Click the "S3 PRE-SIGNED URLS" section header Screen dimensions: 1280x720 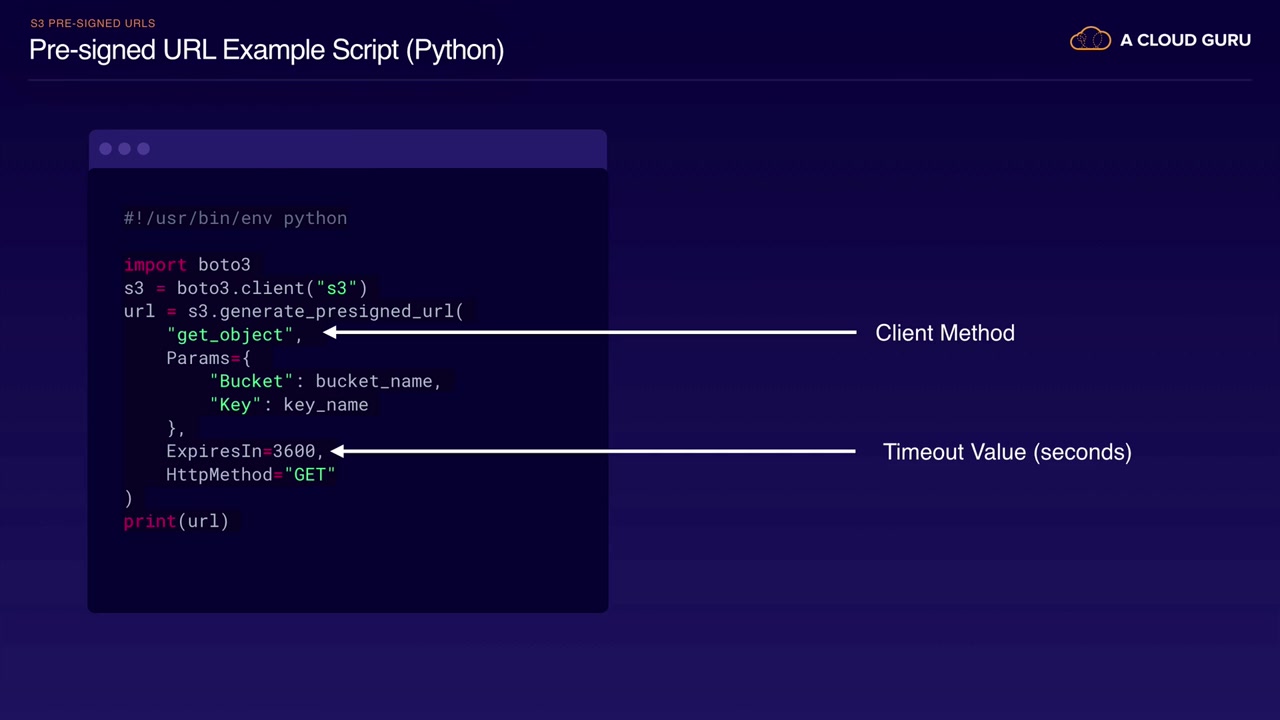[x=92, y=23]
